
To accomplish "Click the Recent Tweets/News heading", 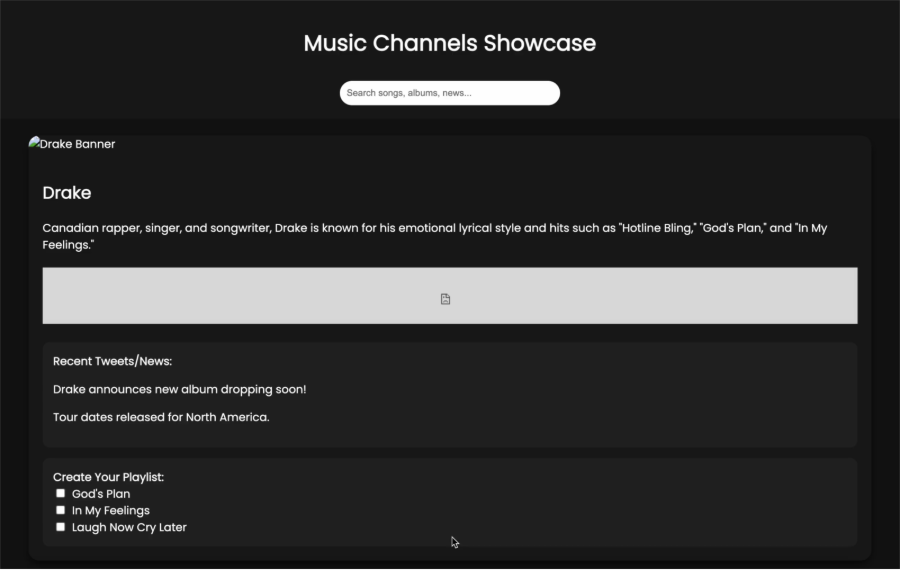I will click(112, 361).
